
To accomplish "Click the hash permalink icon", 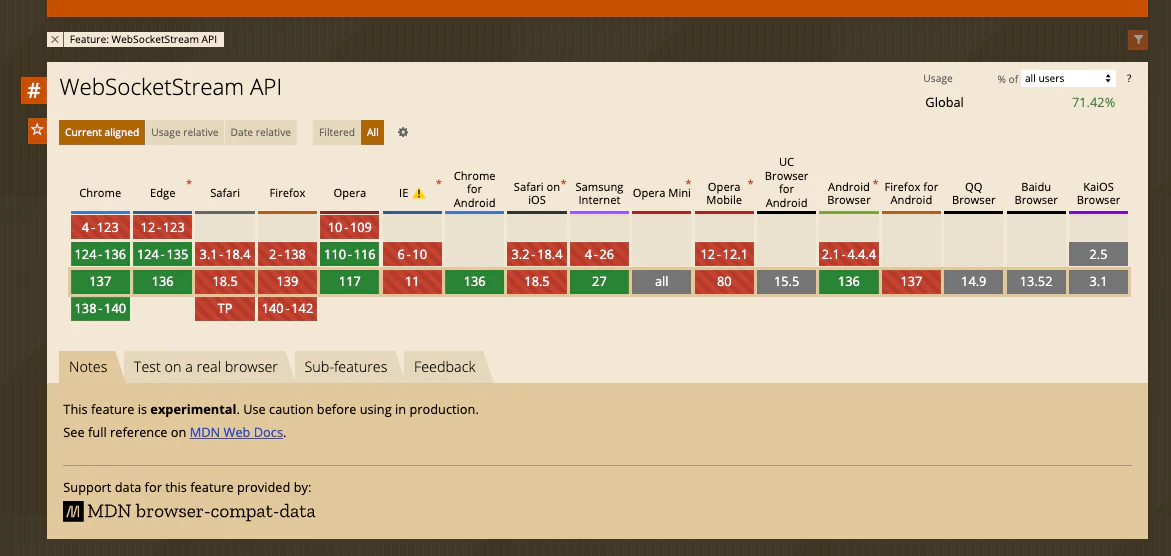I will tap(34, 90).
